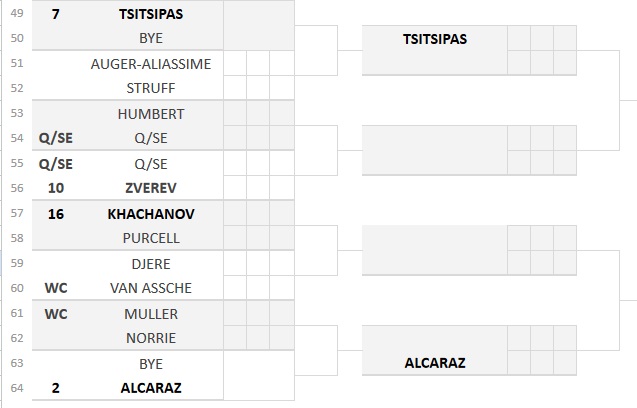Click the AUGER-ALIASSIME name cell

click(x=151, y=64)
